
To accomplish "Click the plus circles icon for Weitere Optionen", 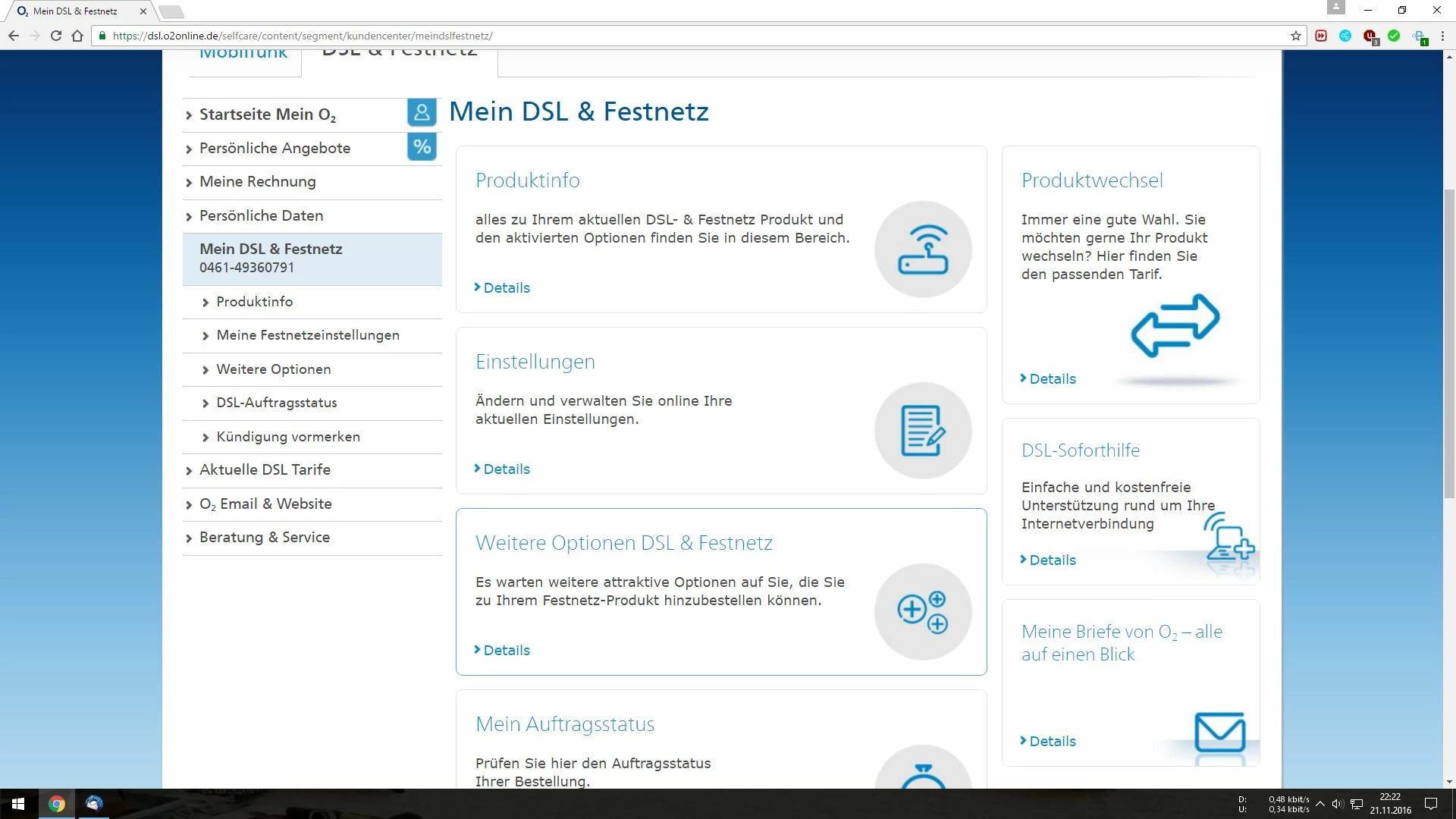I will (x=923, y=612).
